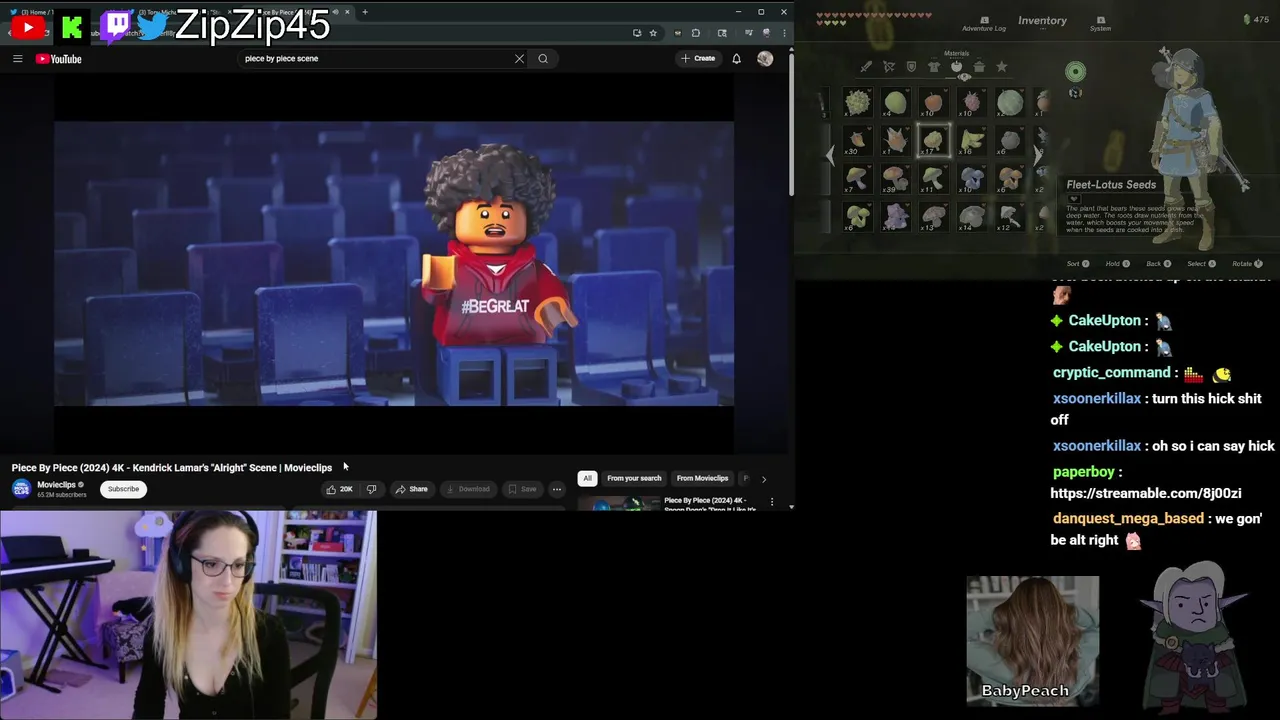Select the Materials apple category icon
This screenshot has height=720, width=1280.
(x=957, y=67)
